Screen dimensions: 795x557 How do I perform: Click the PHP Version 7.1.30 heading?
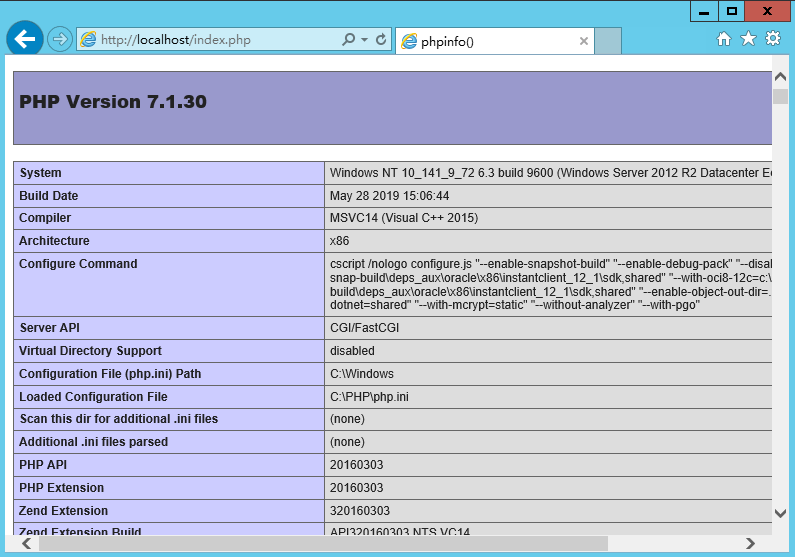pyautogui.click(x=113, y=102)
